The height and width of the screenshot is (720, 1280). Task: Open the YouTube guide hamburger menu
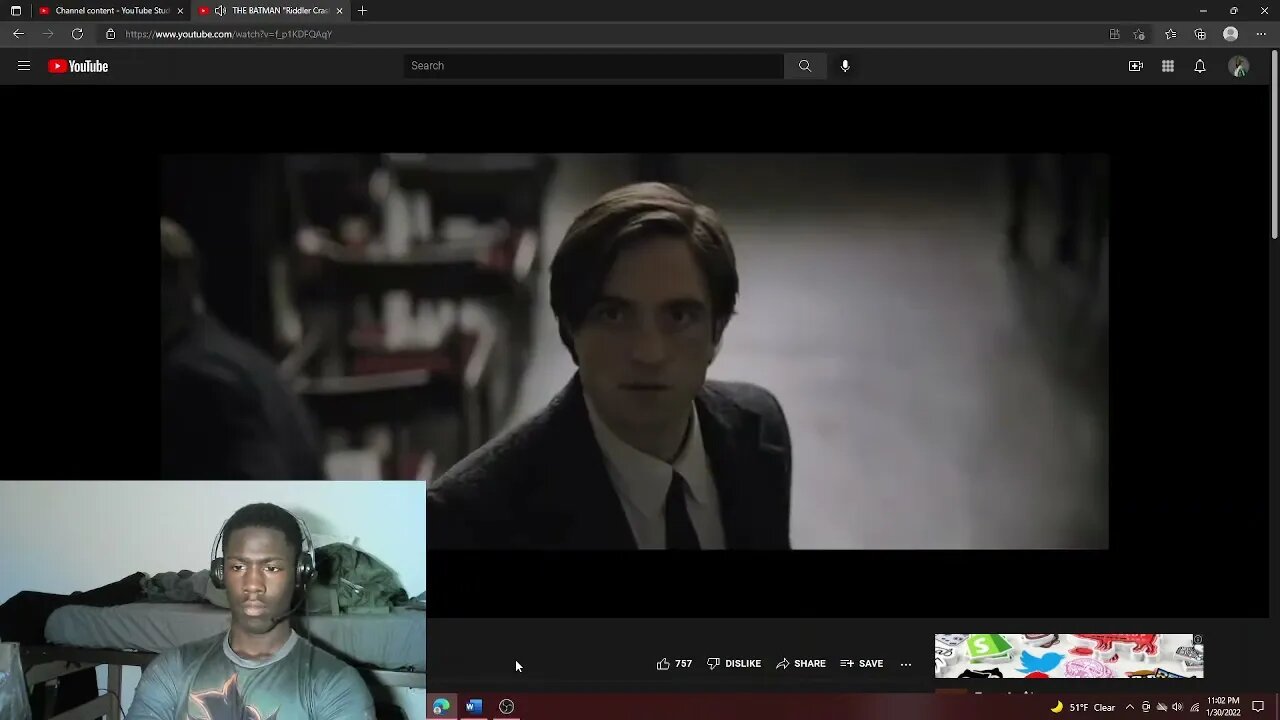coord(24,66)
